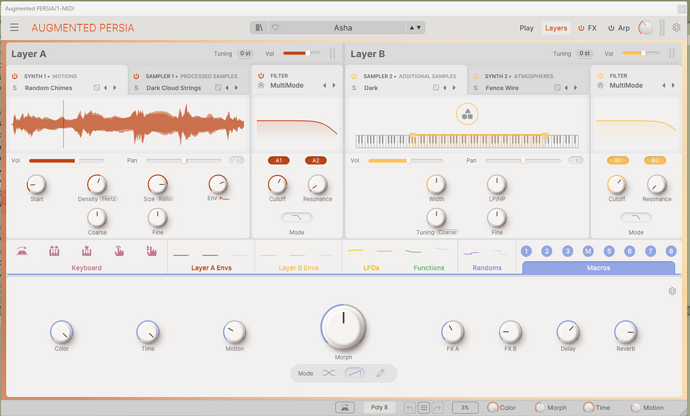Select the ramp Morph mode icon
The image size is (690, 416).
(355, 373)
